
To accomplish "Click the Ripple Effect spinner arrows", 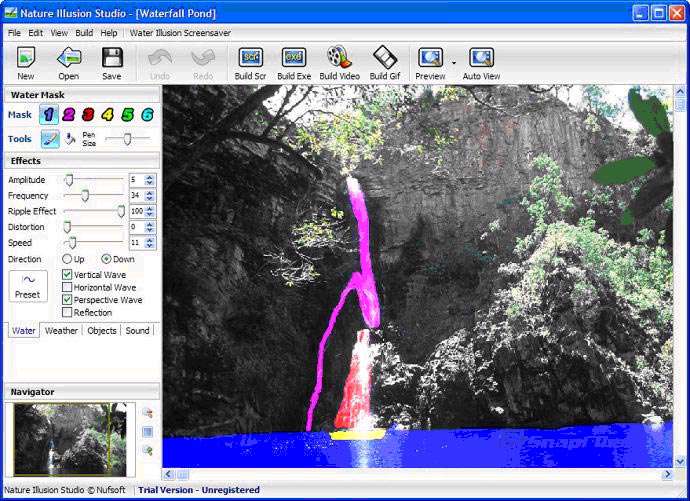I will [150, 212].
